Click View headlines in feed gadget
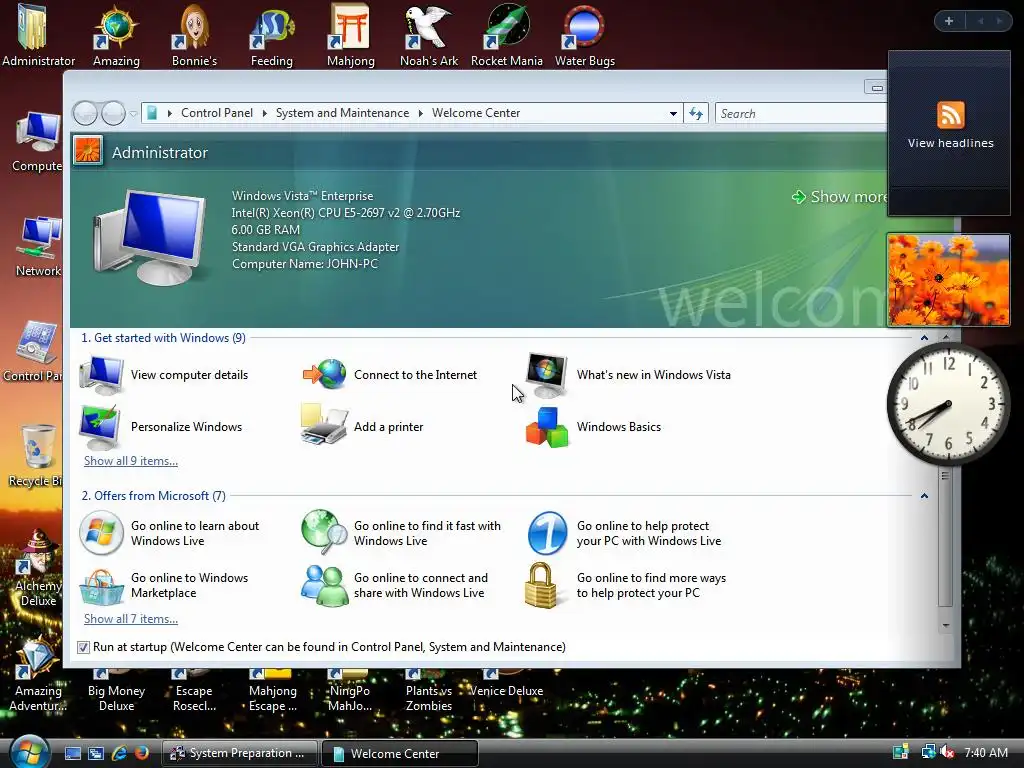This screenshot has height=768, width=1024. coord(950,143)
